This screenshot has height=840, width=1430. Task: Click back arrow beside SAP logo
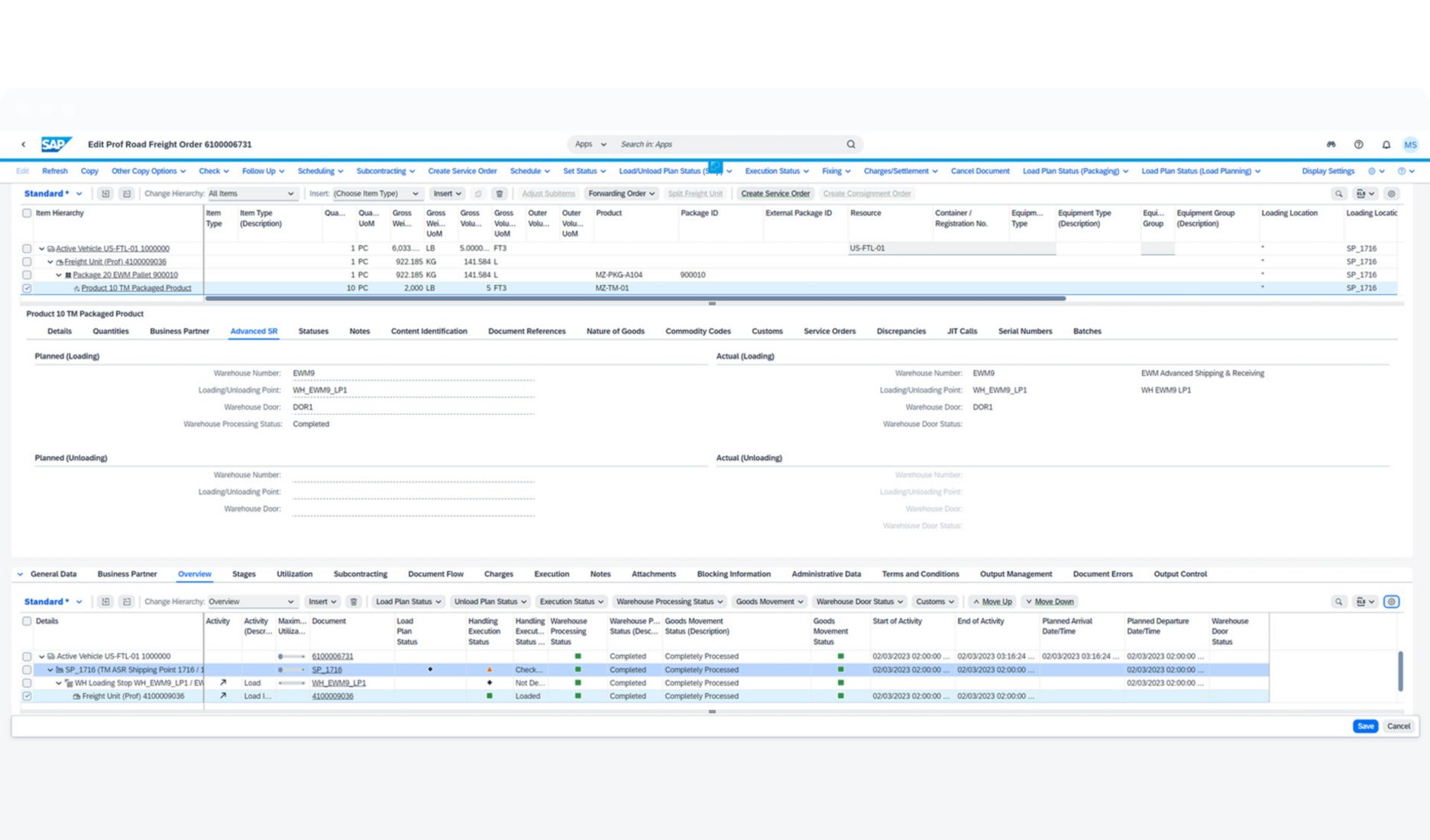click(24, 144)
